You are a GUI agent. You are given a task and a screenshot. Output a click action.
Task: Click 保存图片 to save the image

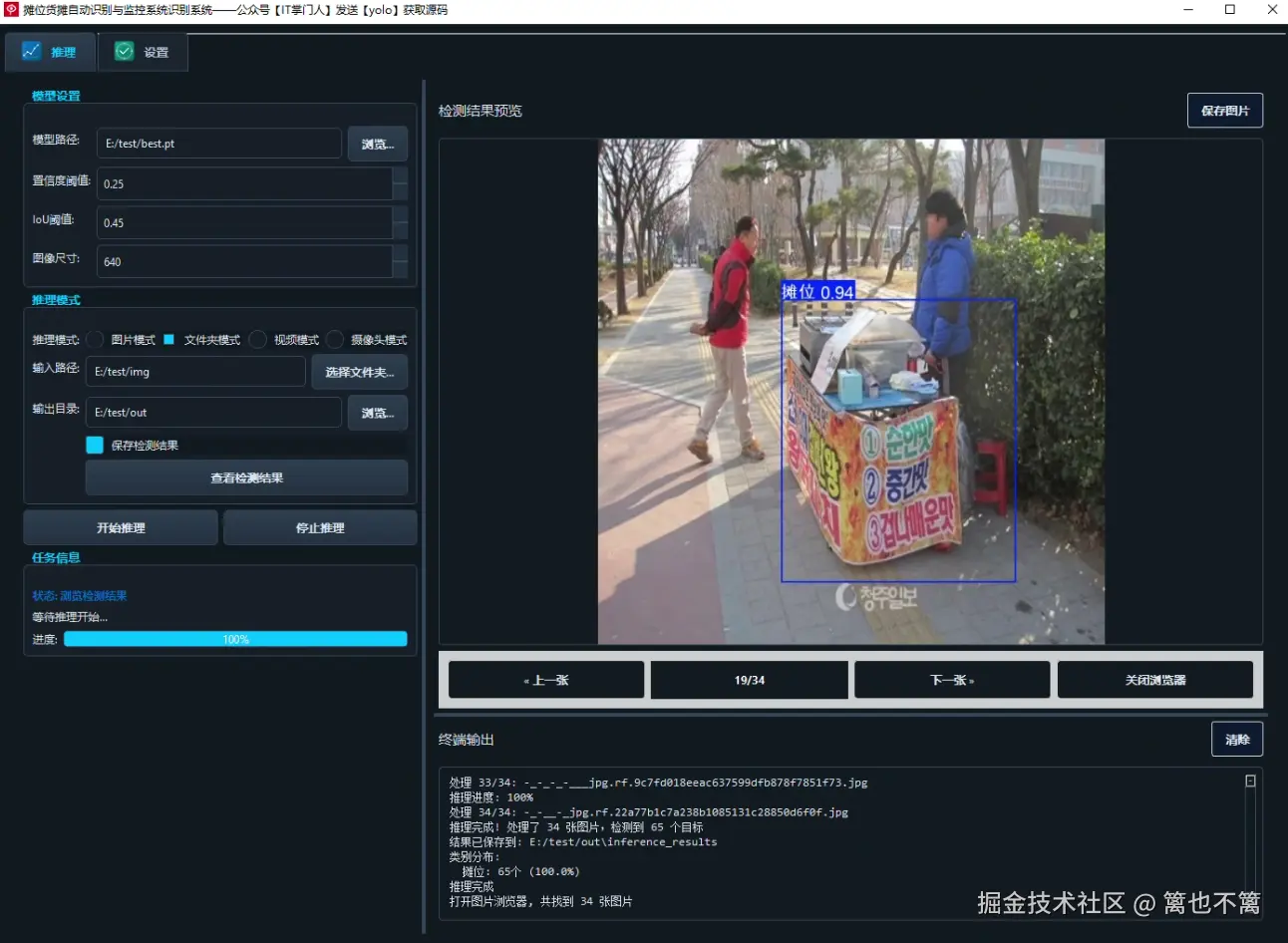point(1225,110)
